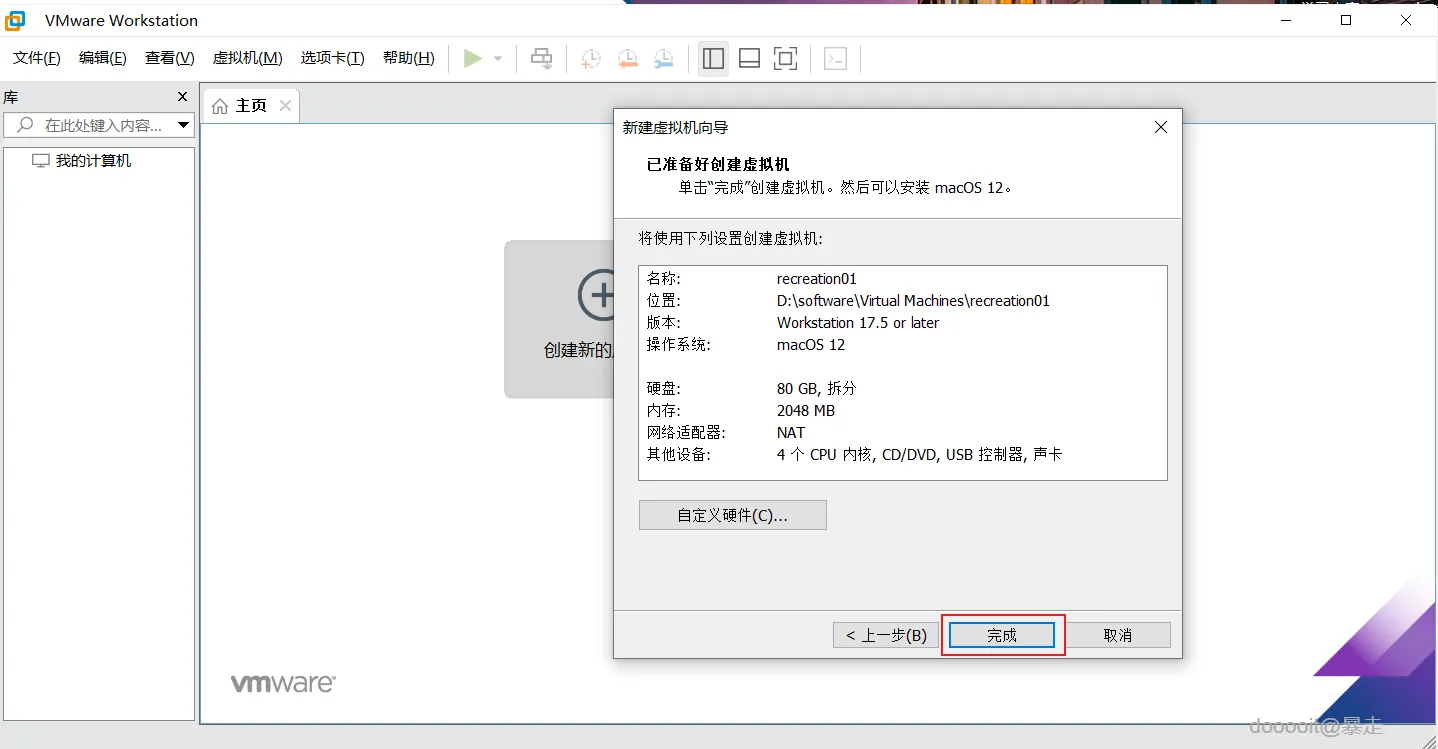Revert to snapshot with orange arrow icon

pos(627,58)
